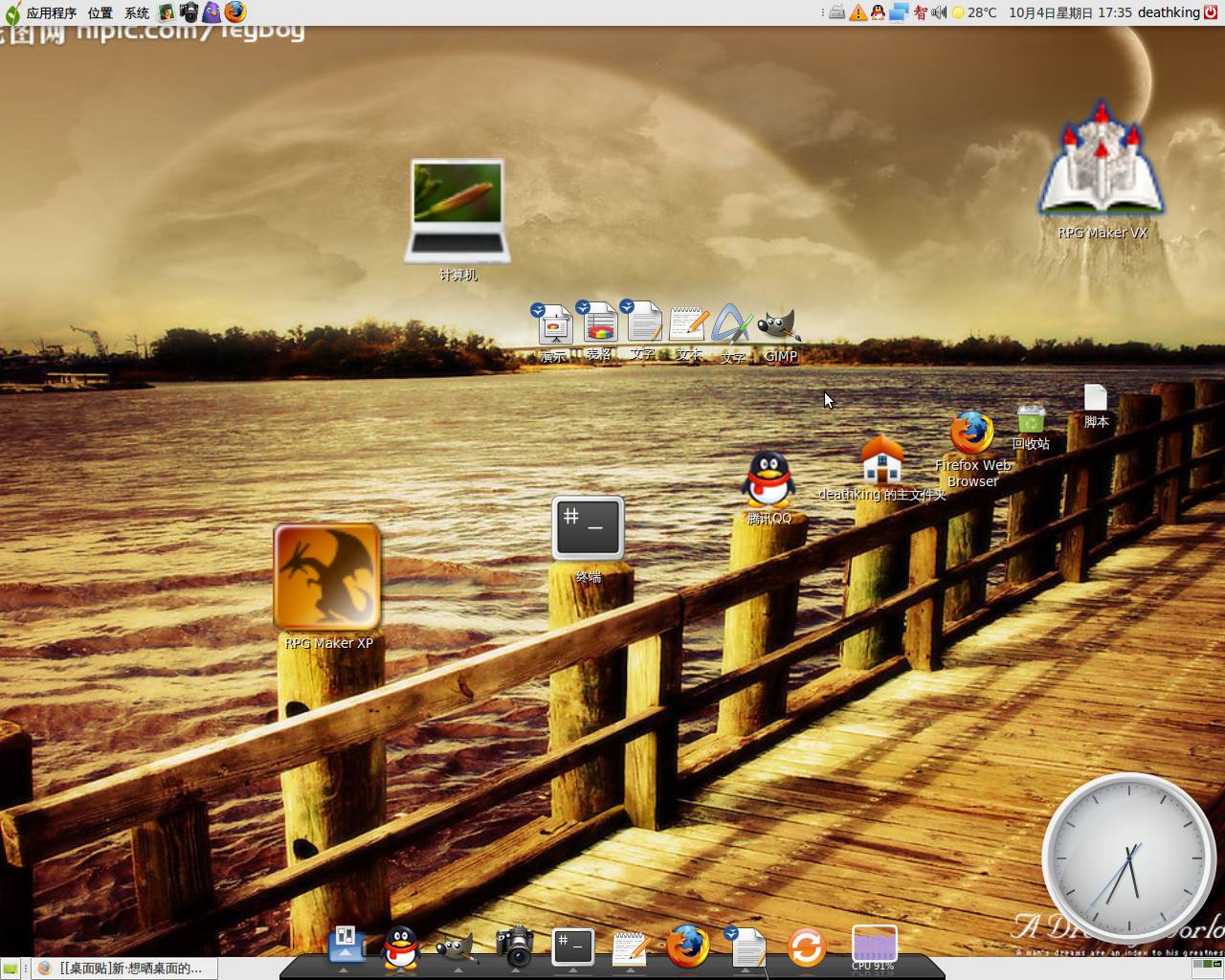Open network connection tray icon
This screenshot has height=980, width=1225.
[899, 12]
